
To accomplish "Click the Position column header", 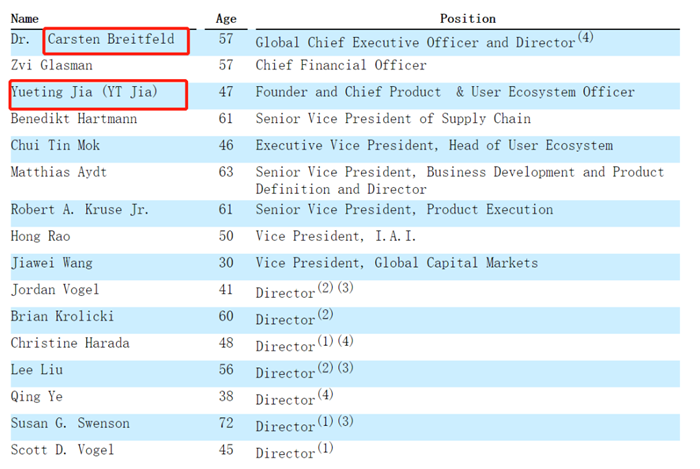I will click(467, 18).
